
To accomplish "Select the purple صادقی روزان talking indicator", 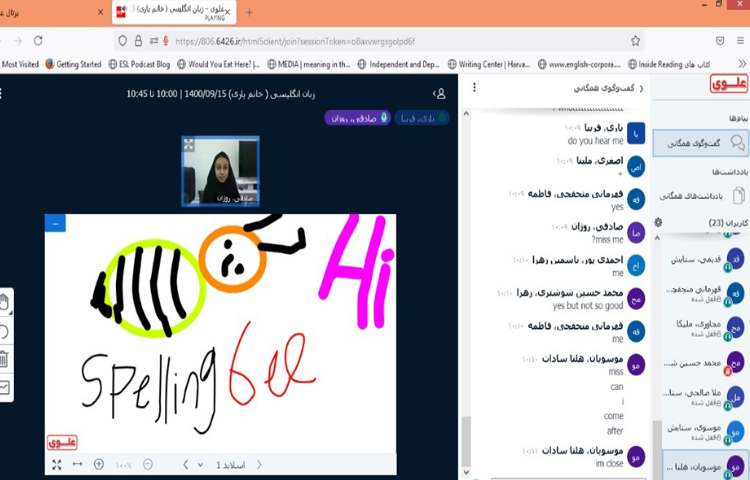I will [x=358, y=118].
